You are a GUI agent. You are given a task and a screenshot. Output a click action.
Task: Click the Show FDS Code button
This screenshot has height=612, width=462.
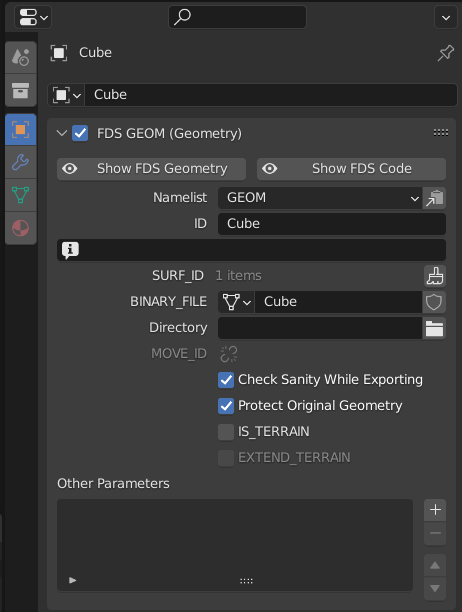[x=351, y=169]
